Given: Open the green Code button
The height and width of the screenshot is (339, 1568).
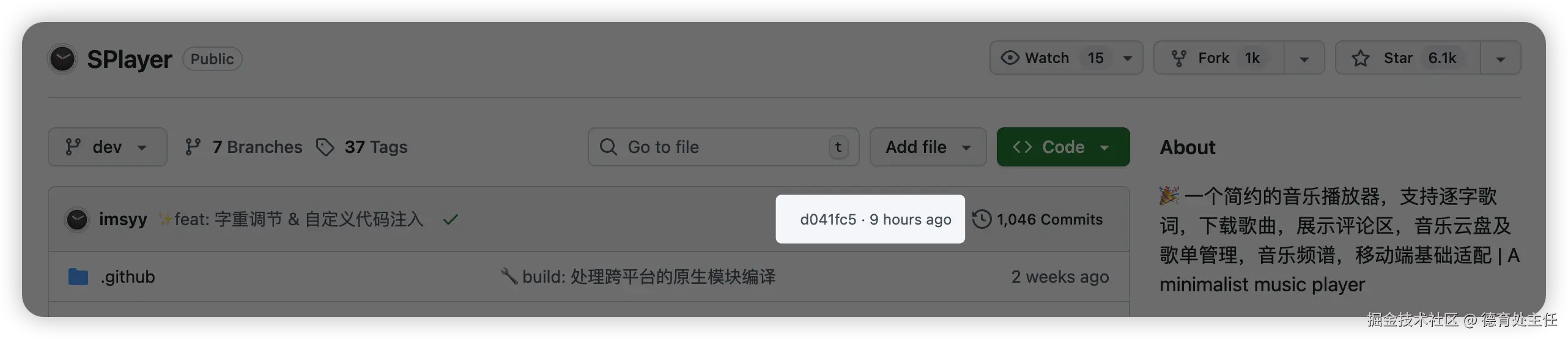Looking at the screenshot, I should click(x=1063, y=147).
